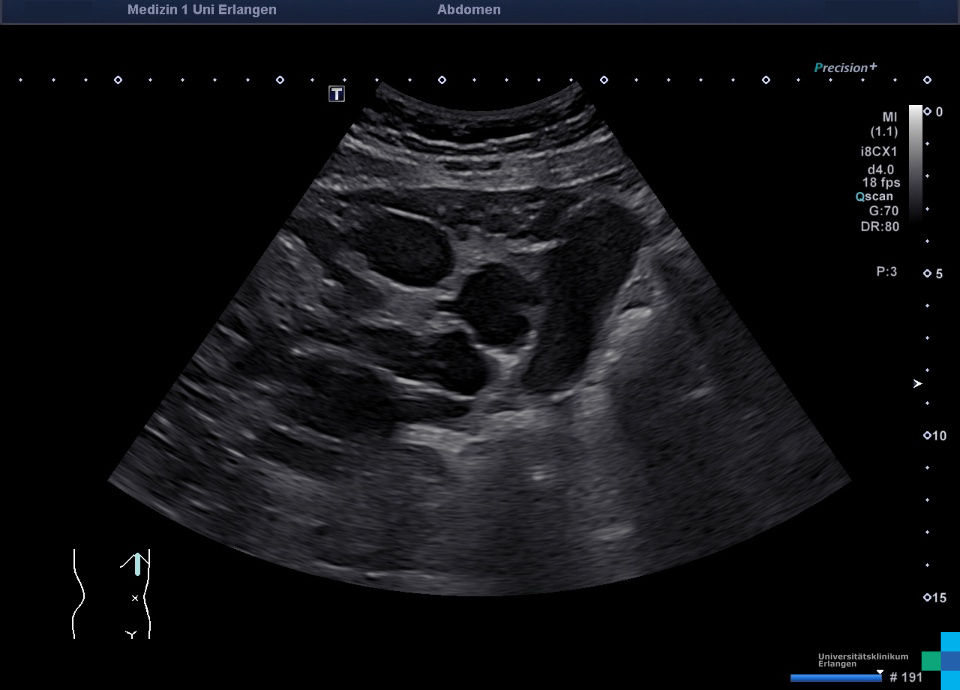Click the 18 fps frame rate readout
Viewport: 960px width, 690px height.
click(x=881, y=183)
